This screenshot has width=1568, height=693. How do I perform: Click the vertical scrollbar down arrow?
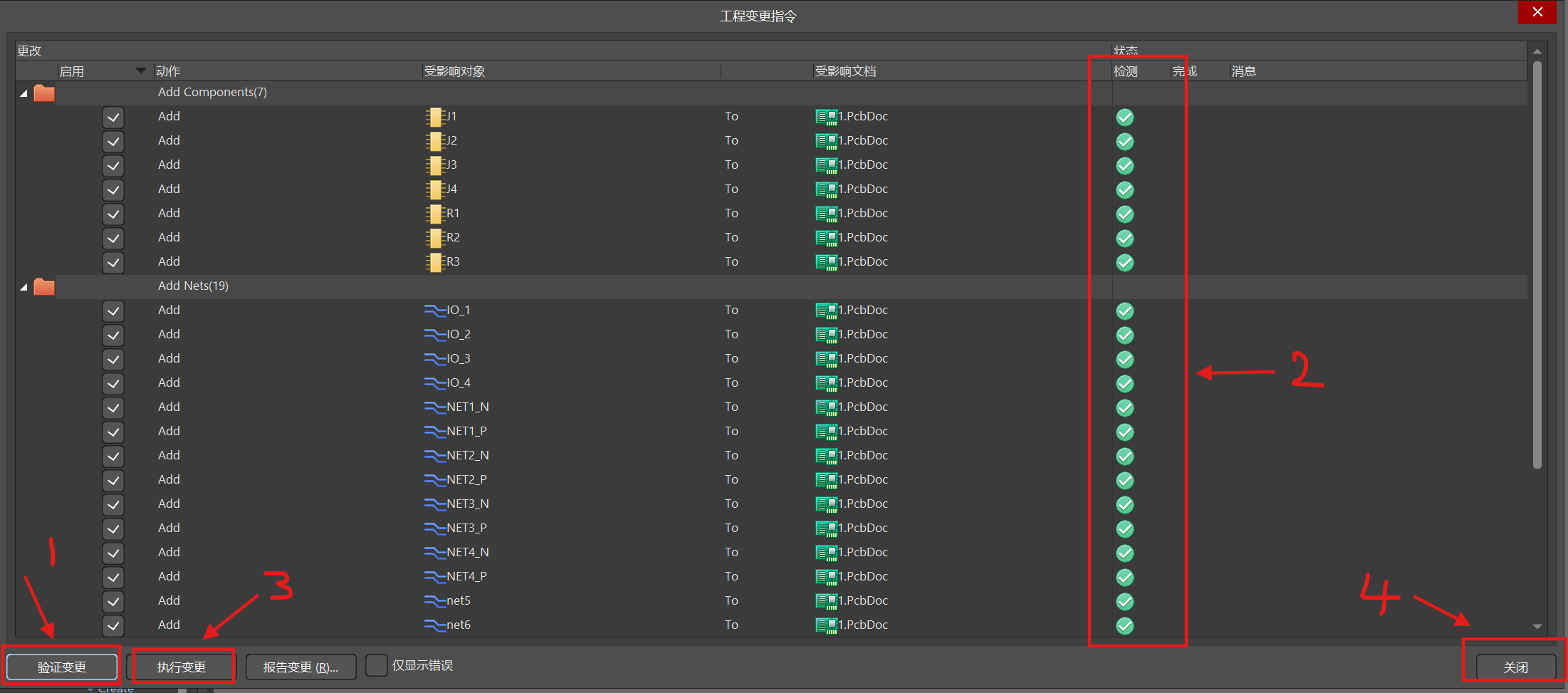click(1537, 627)
